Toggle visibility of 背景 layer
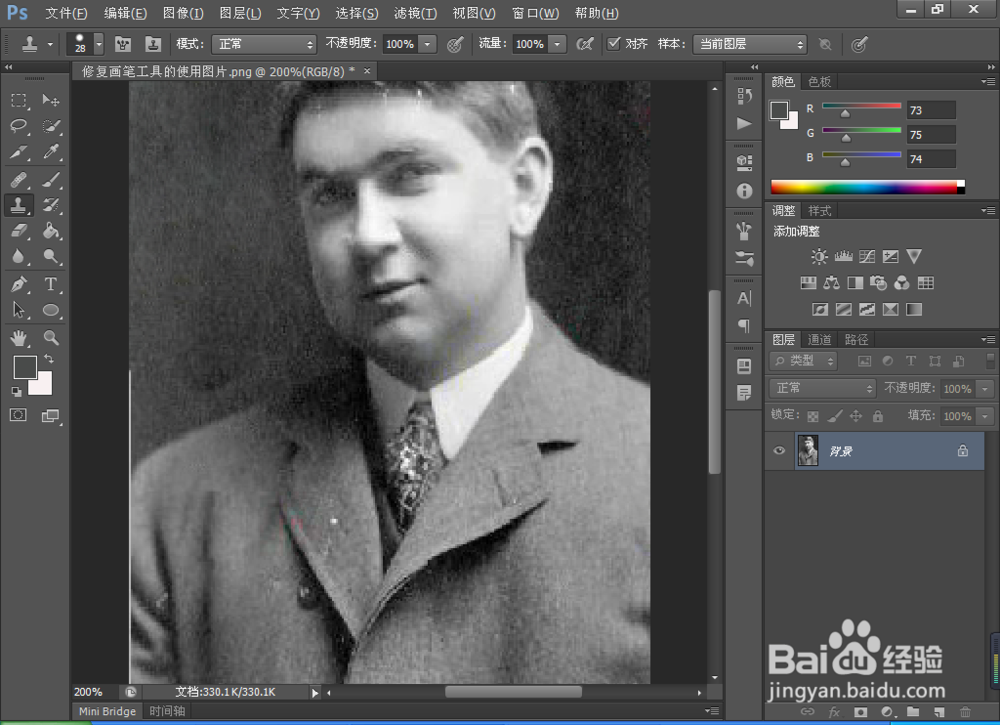This screenshot has height=725, width=1000. [x=779, y=451]
